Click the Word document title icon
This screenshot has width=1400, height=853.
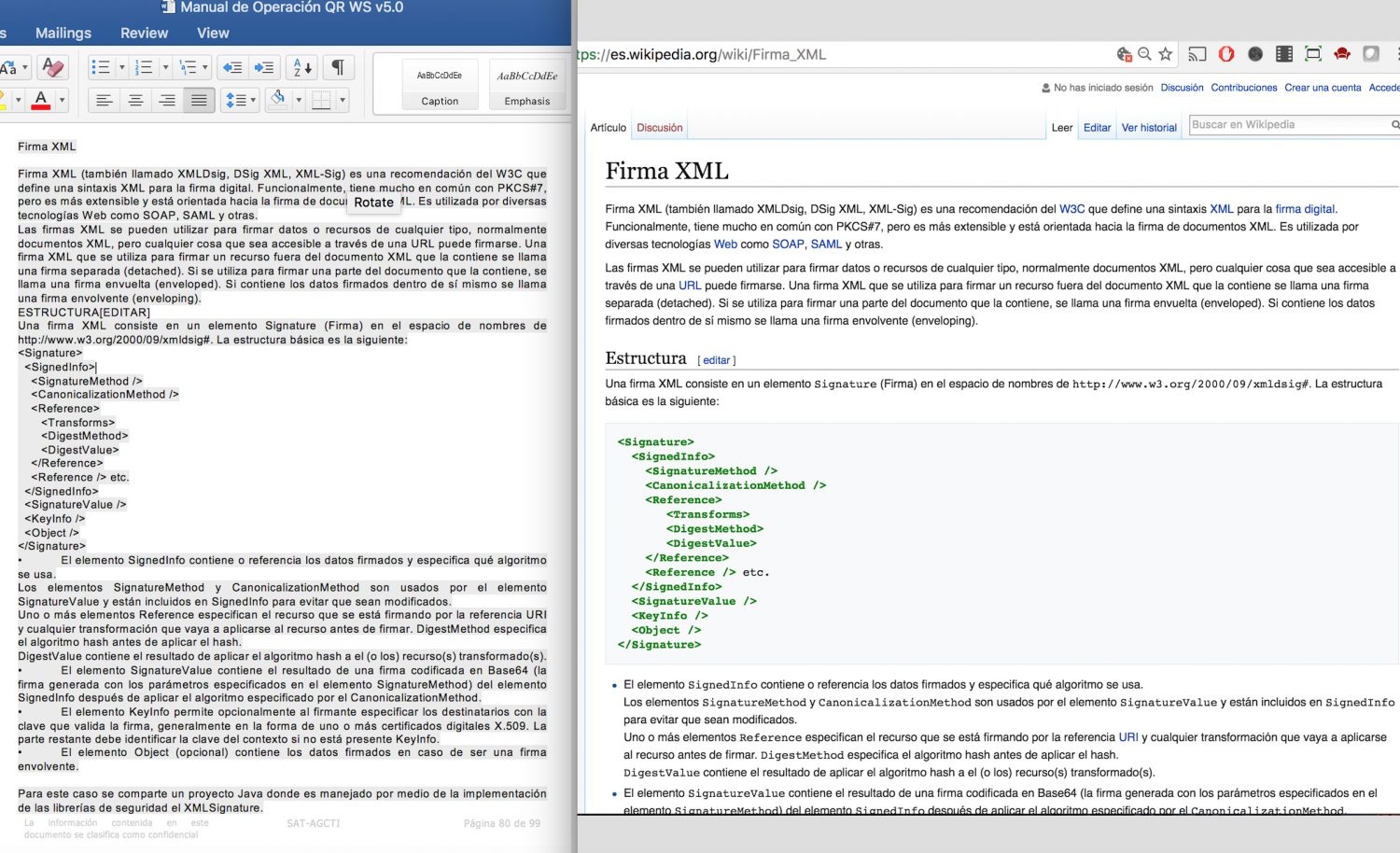click(168, 7)
